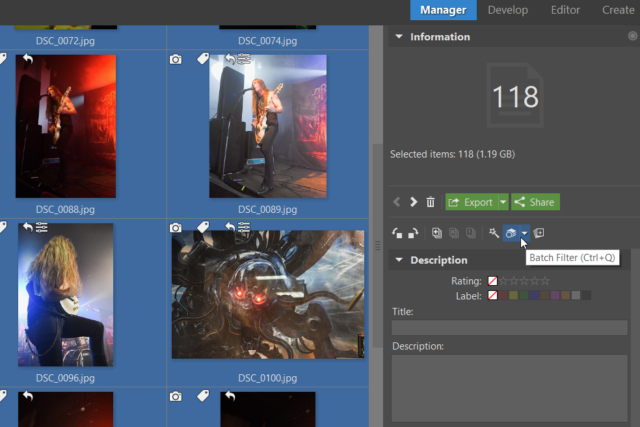This screenshot has width=640, height=427.
Task: Rotate selected photos right
Action: click(413, 233)
